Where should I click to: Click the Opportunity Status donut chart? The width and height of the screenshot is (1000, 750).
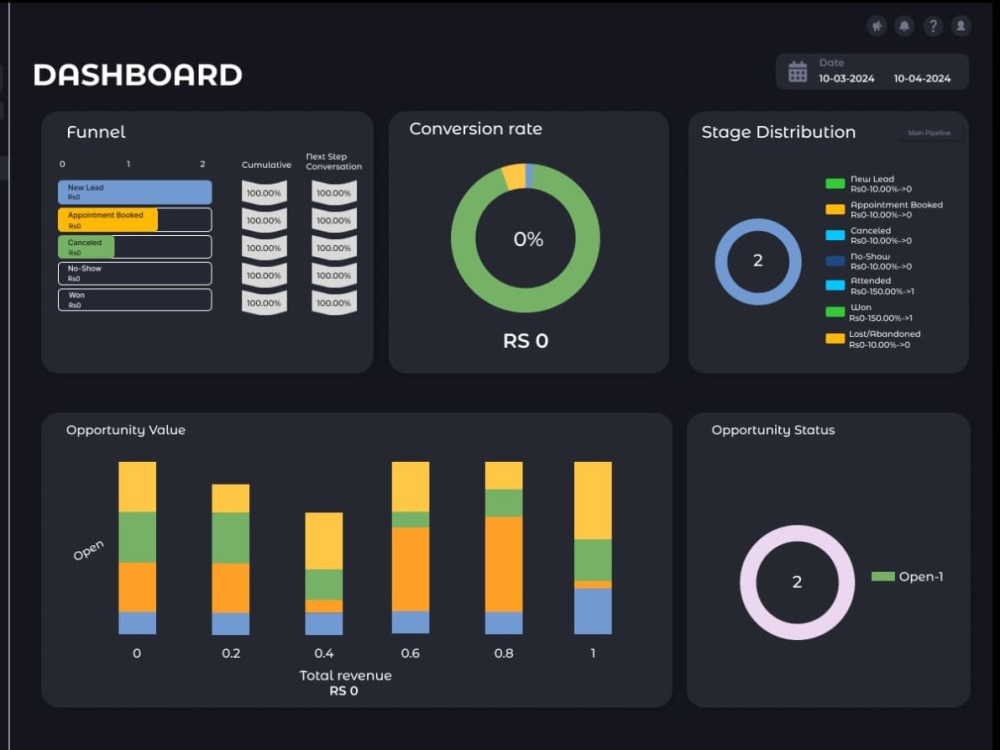pos(797,582)
